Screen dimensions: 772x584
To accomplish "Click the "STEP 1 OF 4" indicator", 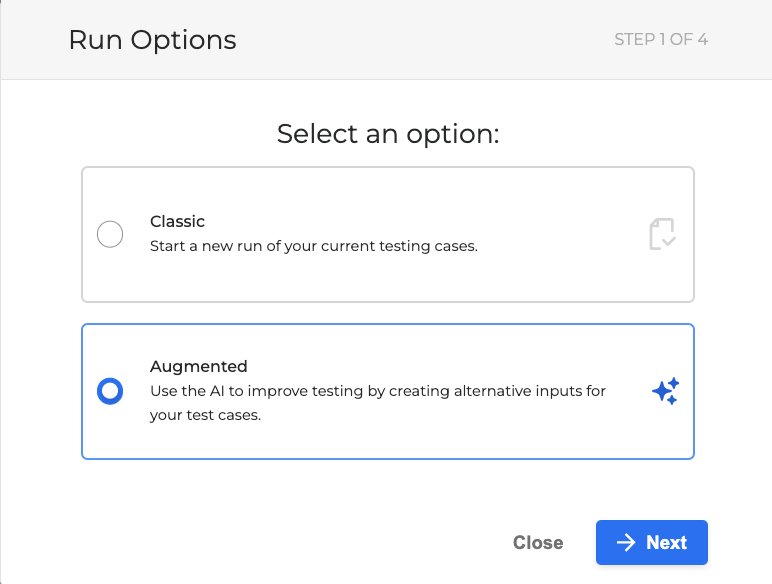I will click(x=661, y=40).
